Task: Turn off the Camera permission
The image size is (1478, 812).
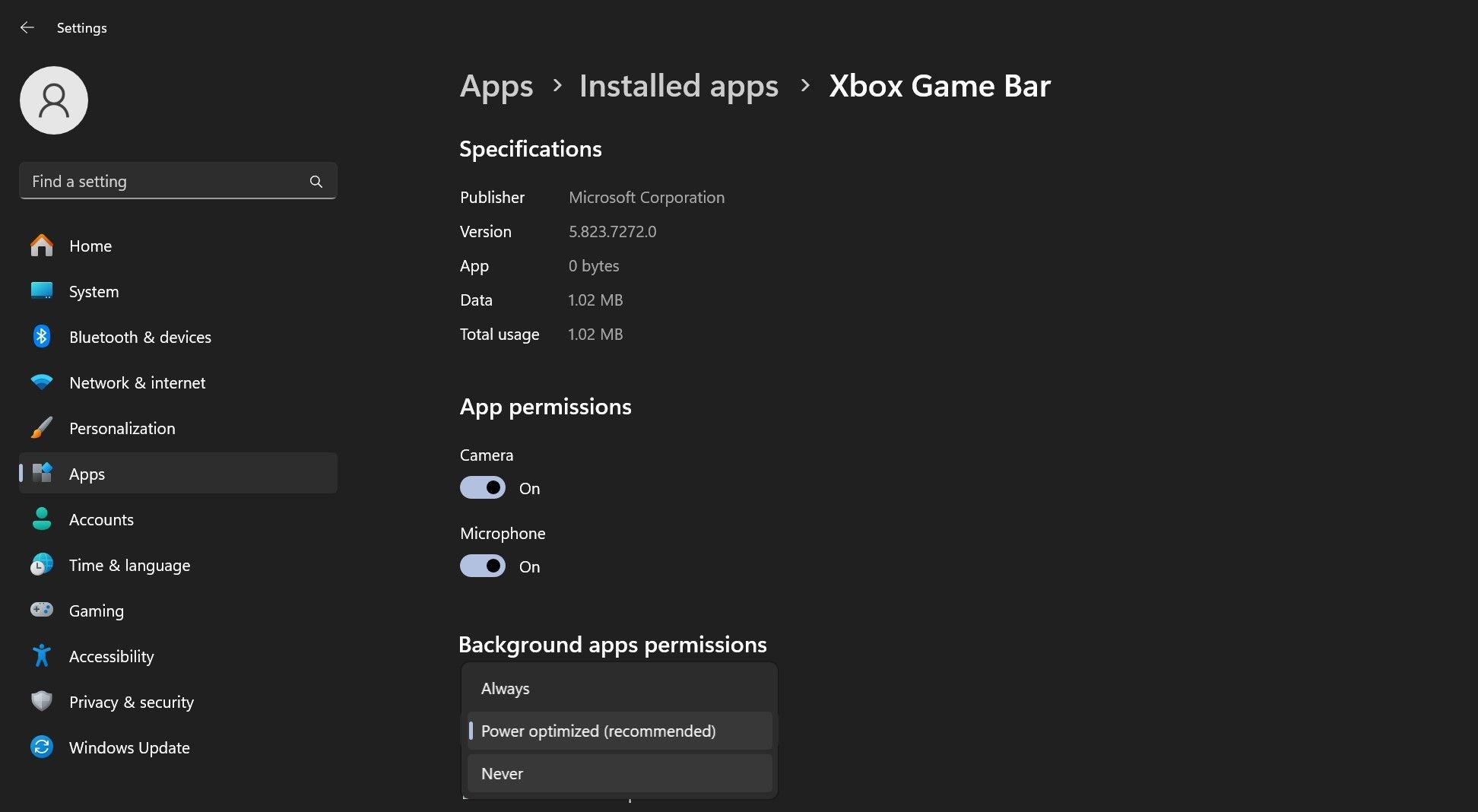Action: [482, 487]
